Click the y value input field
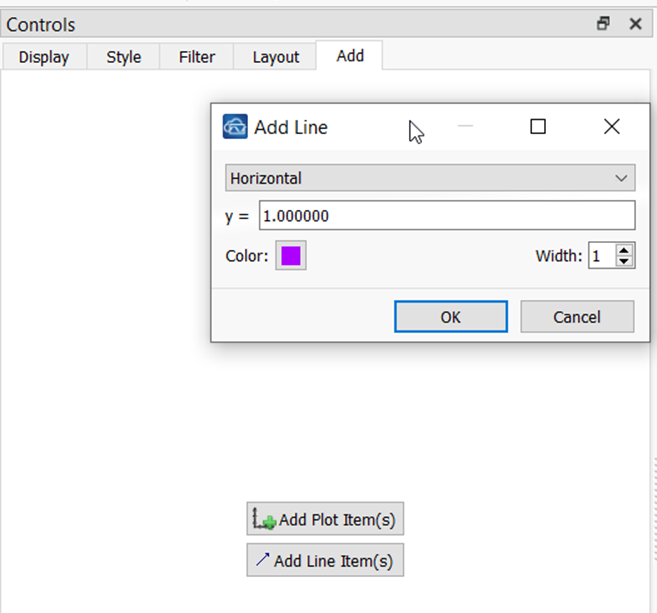Viewport: 657px width, 613px height. click(x=447, y=215)
